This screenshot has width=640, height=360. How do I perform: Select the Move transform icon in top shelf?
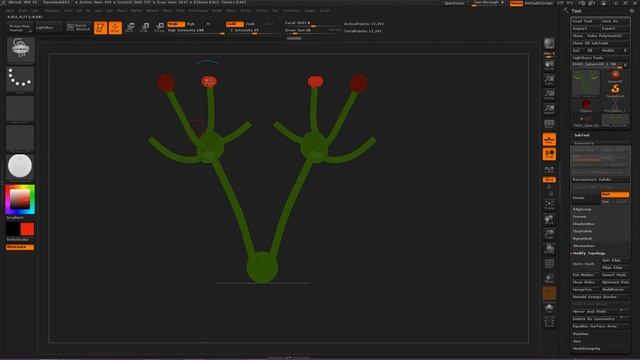[130, 27]
